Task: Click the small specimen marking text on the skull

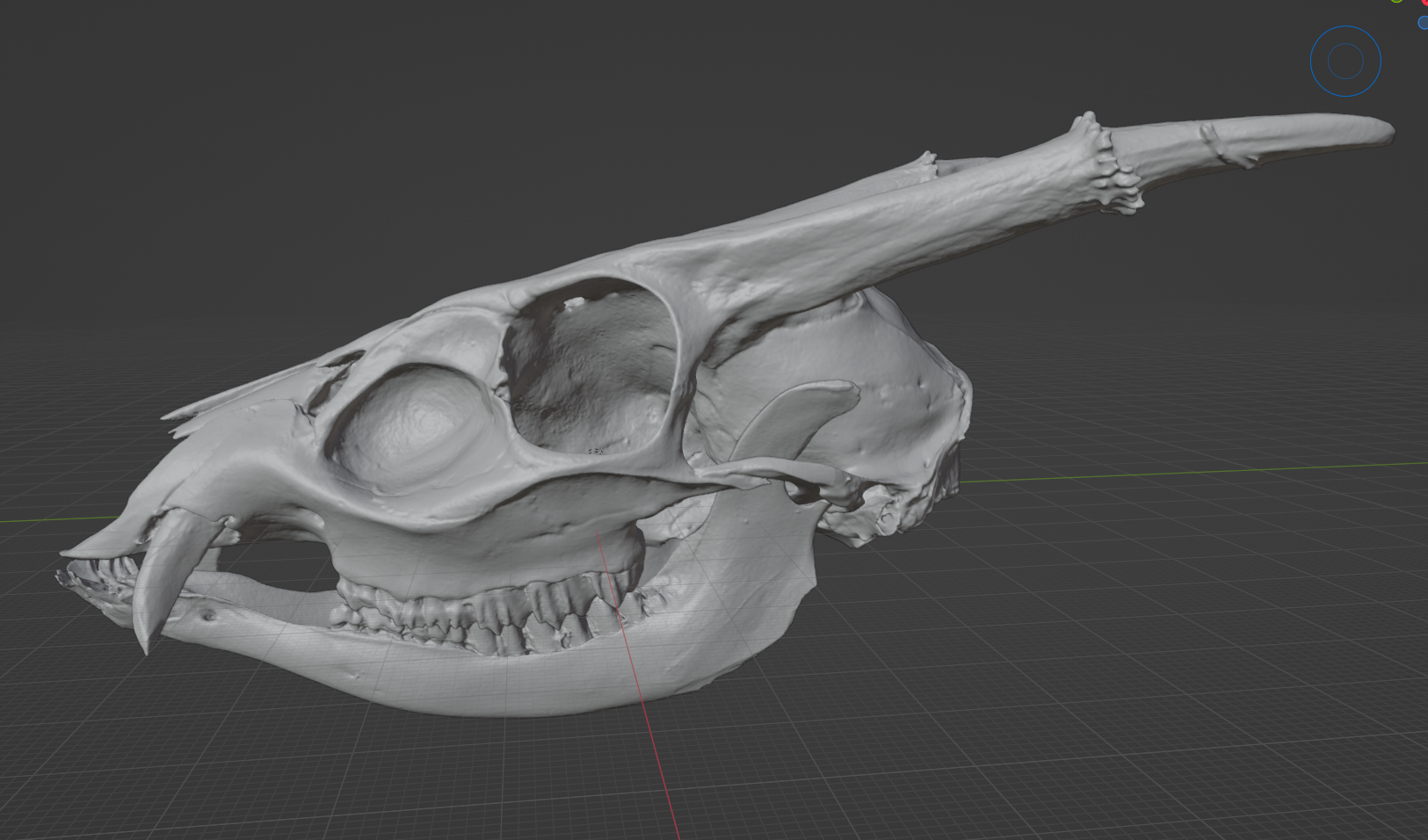Action: 596,451
